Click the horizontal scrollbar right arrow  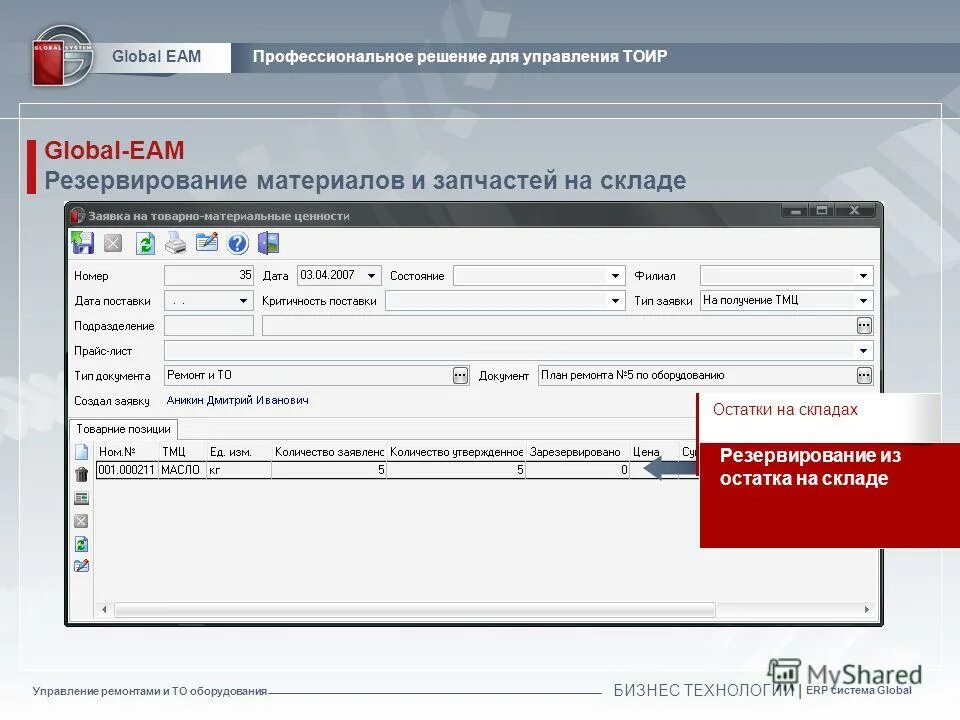click(x=866, y=609)
